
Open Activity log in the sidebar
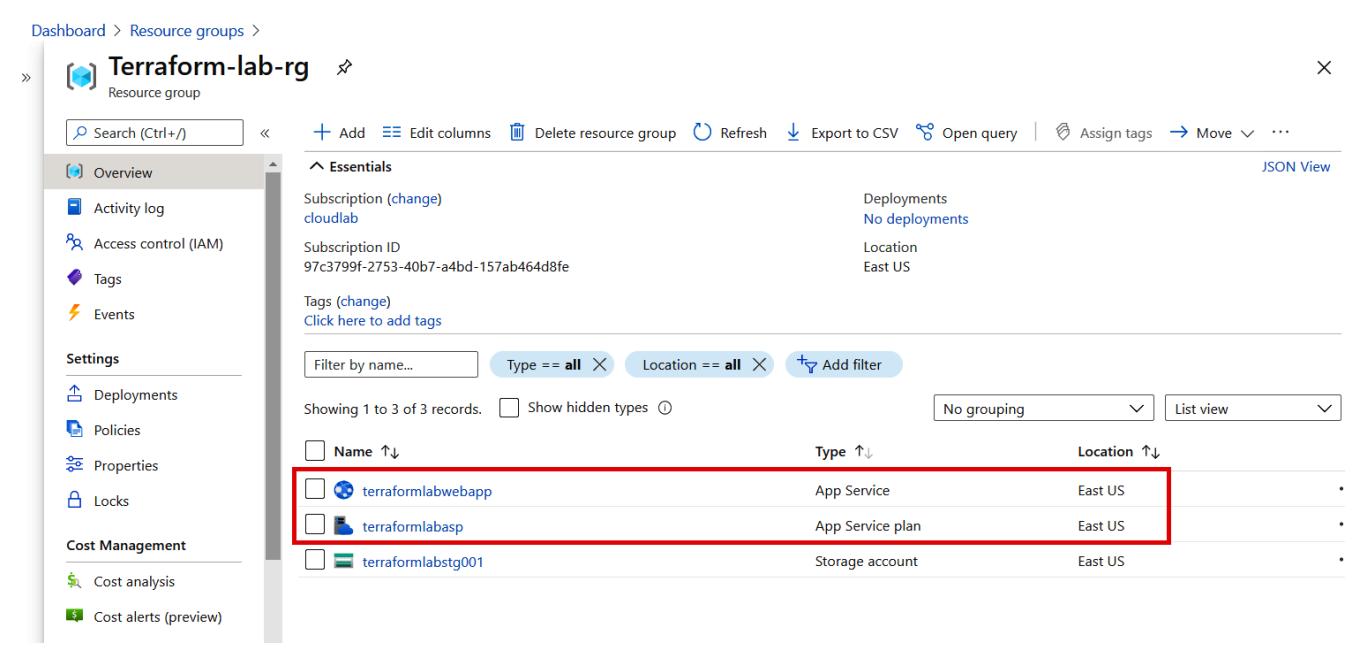click(128, 208)
